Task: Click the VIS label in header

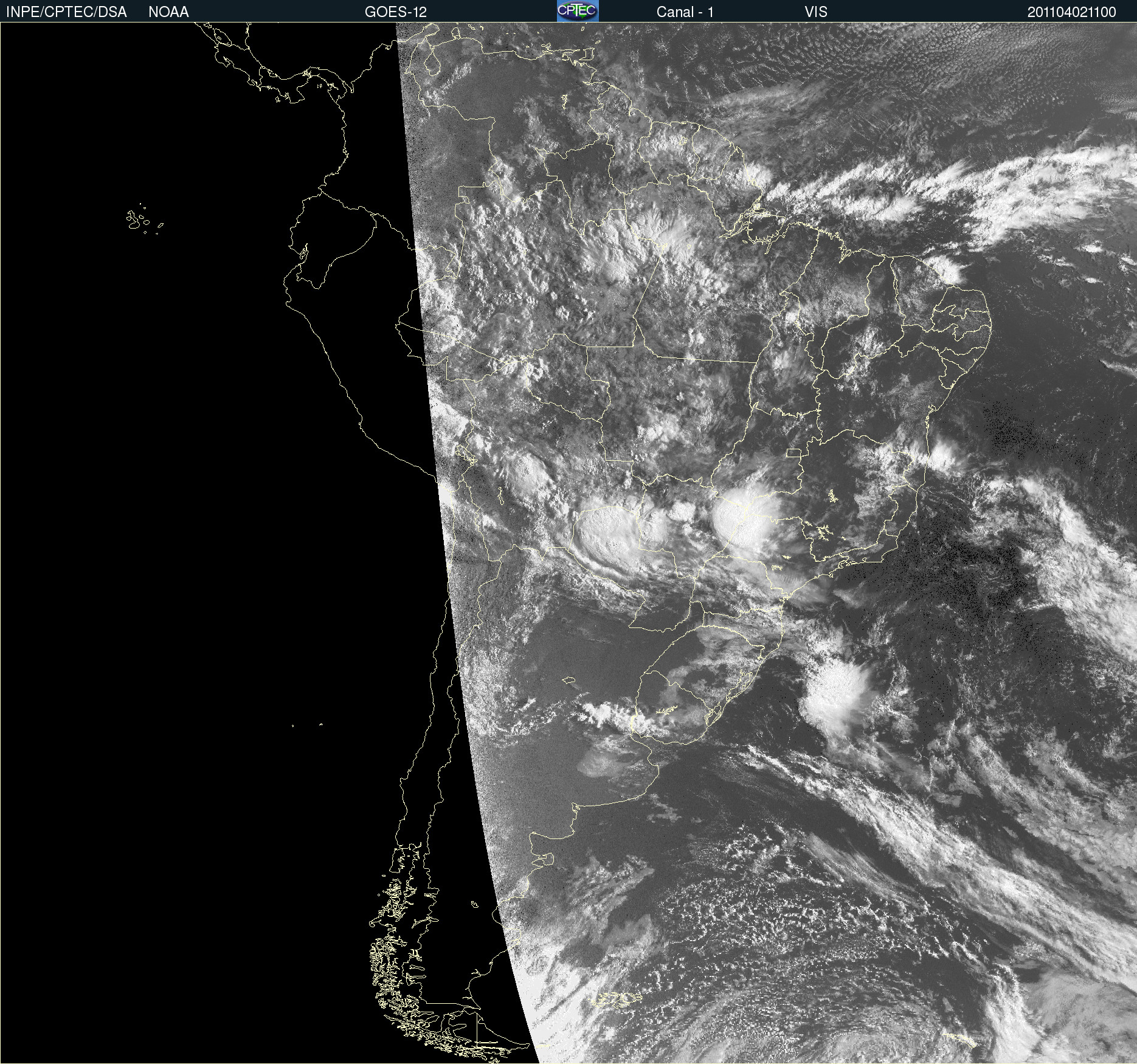Action: point(816,12)
